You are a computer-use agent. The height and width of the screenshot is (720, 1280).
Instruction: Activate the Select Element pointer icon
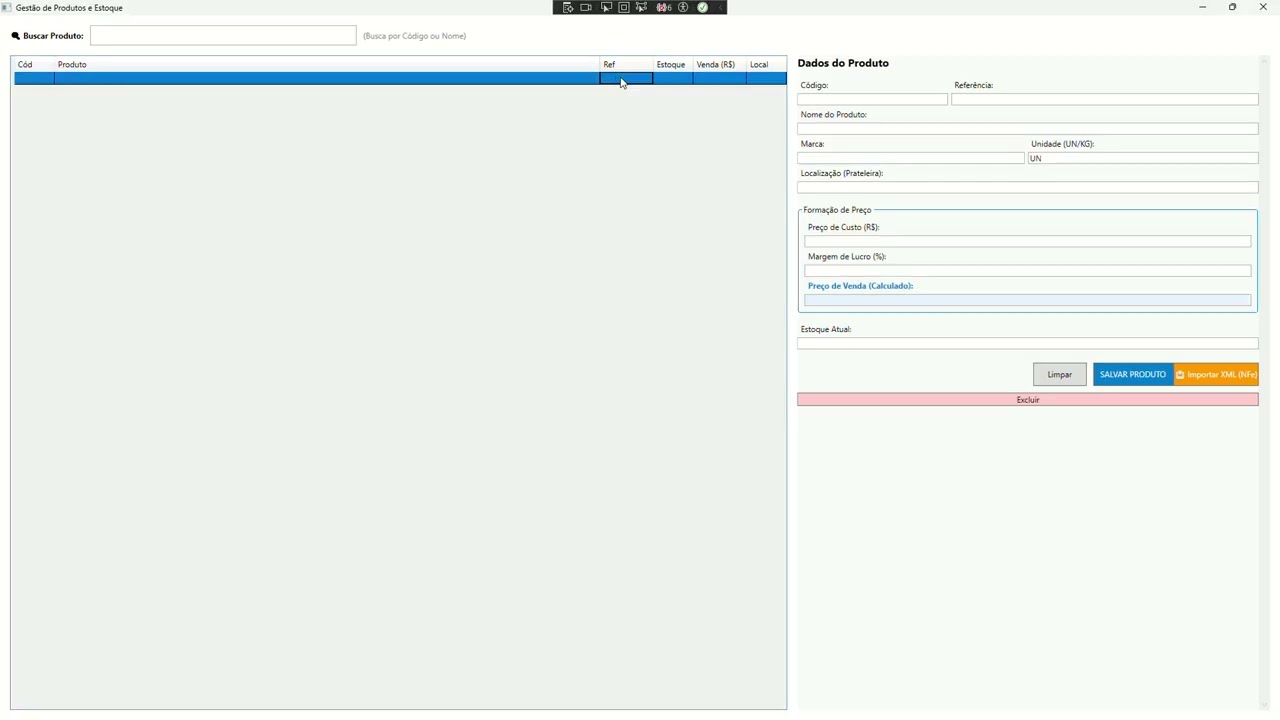(606, 7)
